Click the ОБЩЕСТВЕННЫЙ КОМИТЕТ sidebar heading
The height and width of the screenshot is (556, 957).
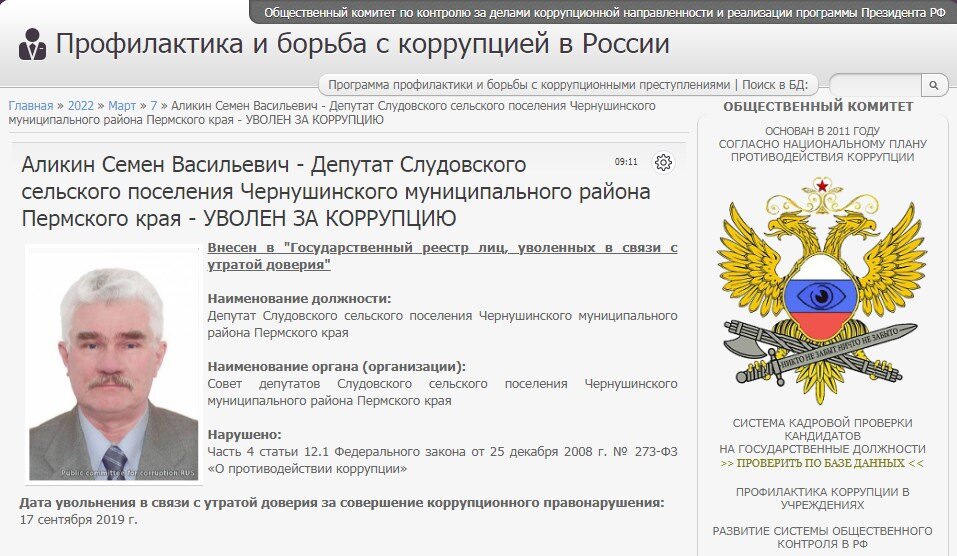click(818, 106)
